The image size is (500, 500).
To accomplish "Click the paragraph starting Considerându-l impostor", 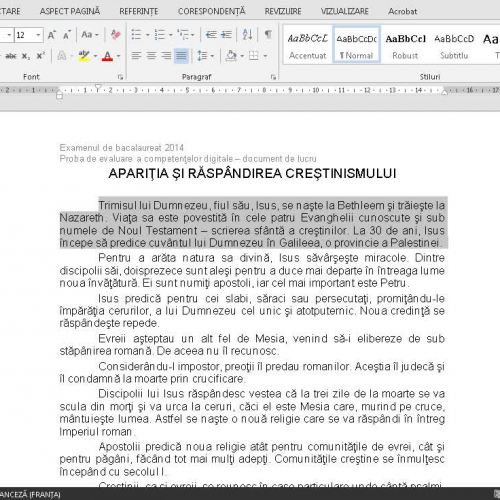I will coord(252,373).
